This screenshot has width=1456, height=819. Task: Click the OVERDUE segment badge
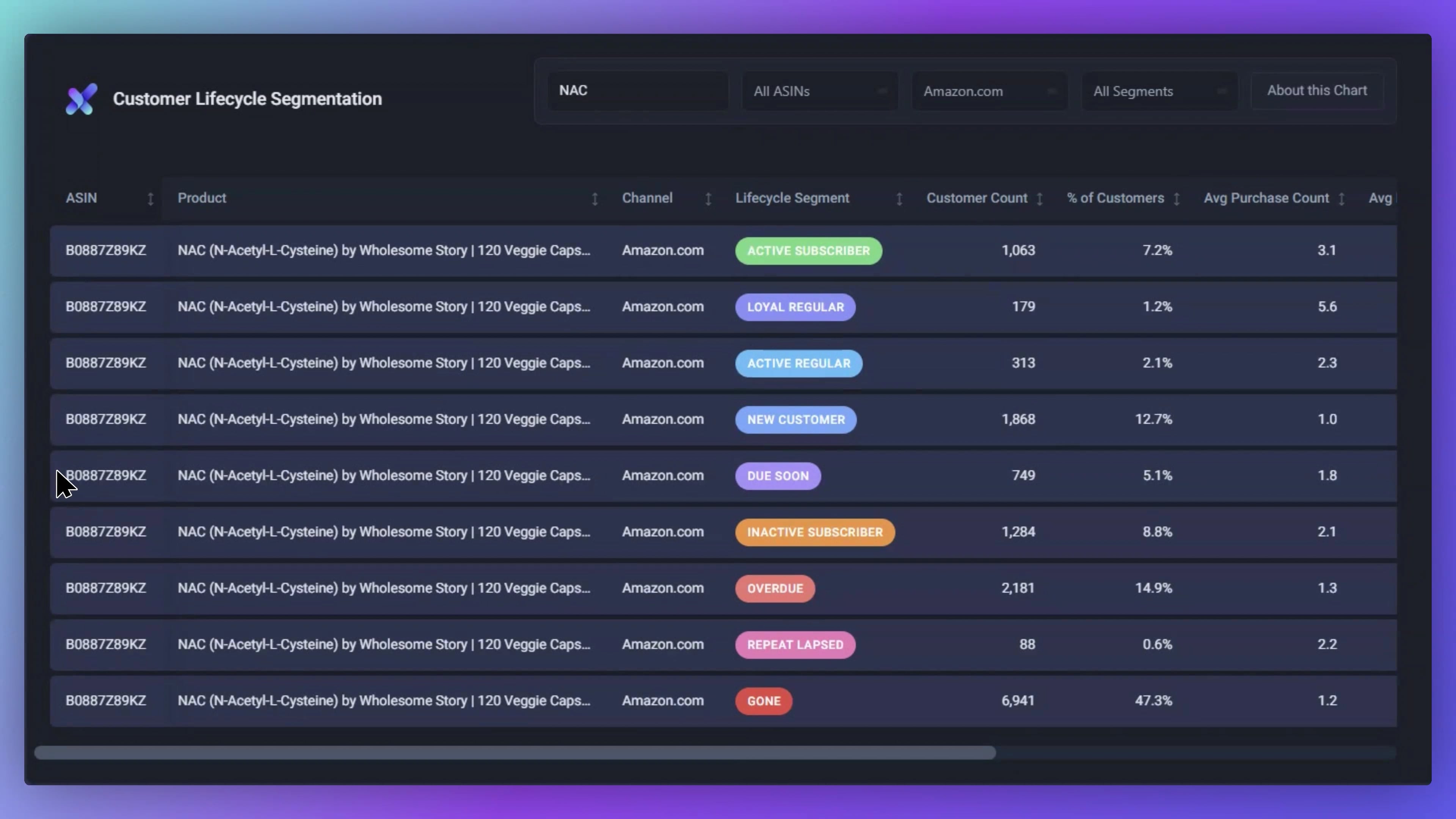click(775, 588)
